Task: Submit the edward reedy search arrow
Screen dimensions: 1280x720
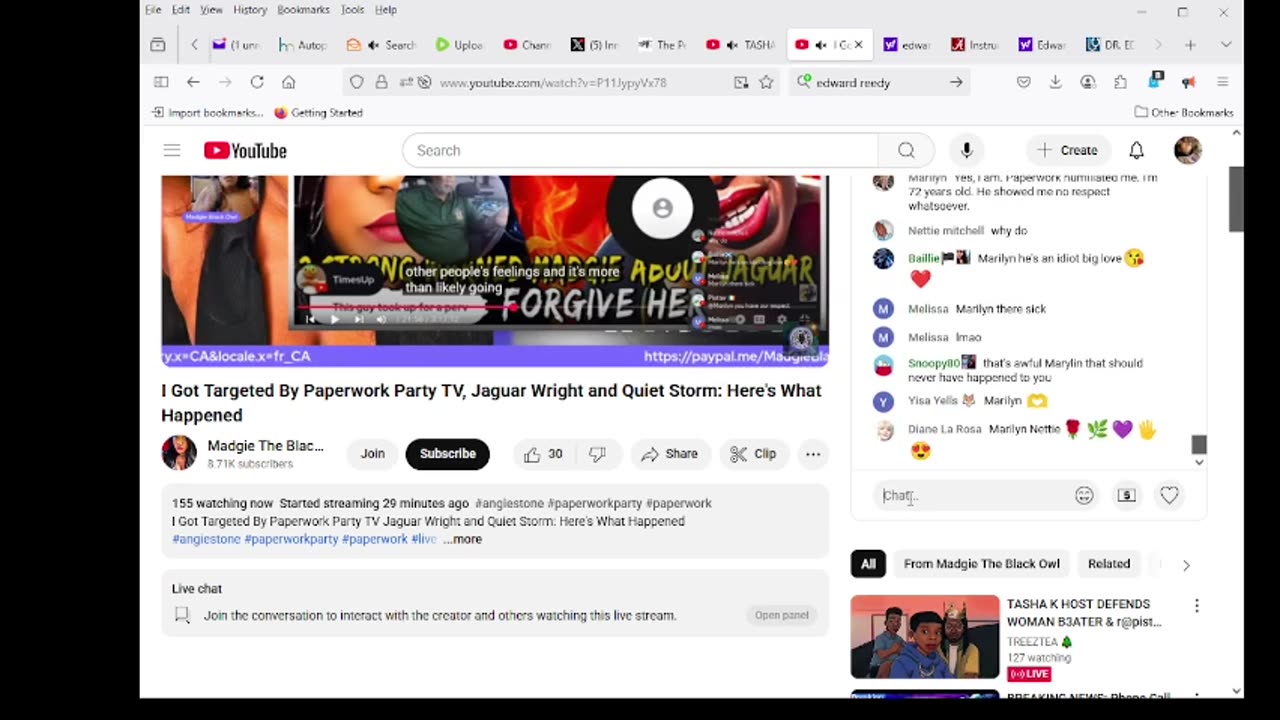Action: (x=956, y=82)
